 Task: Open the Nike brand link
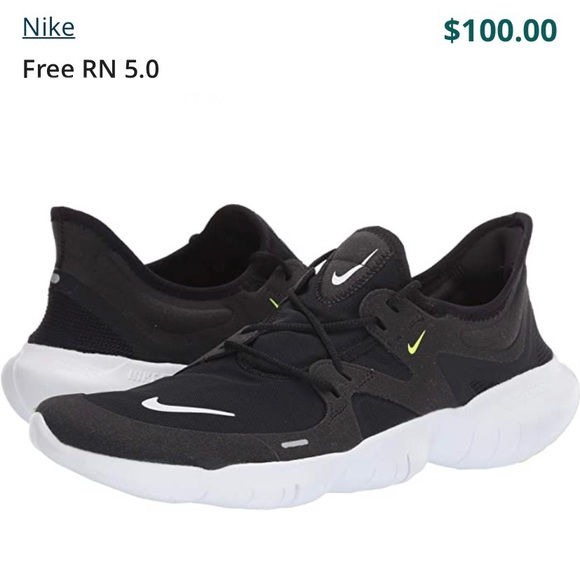point(48,28)
